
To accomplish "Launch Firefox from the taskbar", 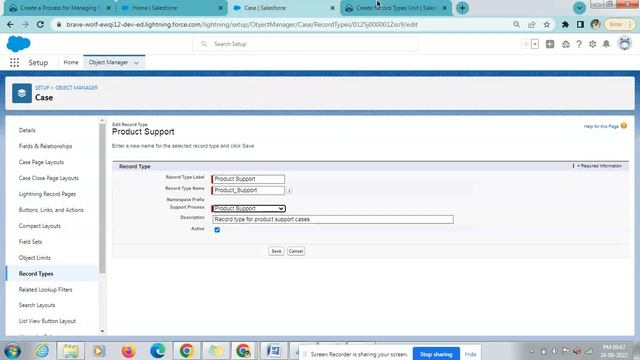I will coord(128,351).
